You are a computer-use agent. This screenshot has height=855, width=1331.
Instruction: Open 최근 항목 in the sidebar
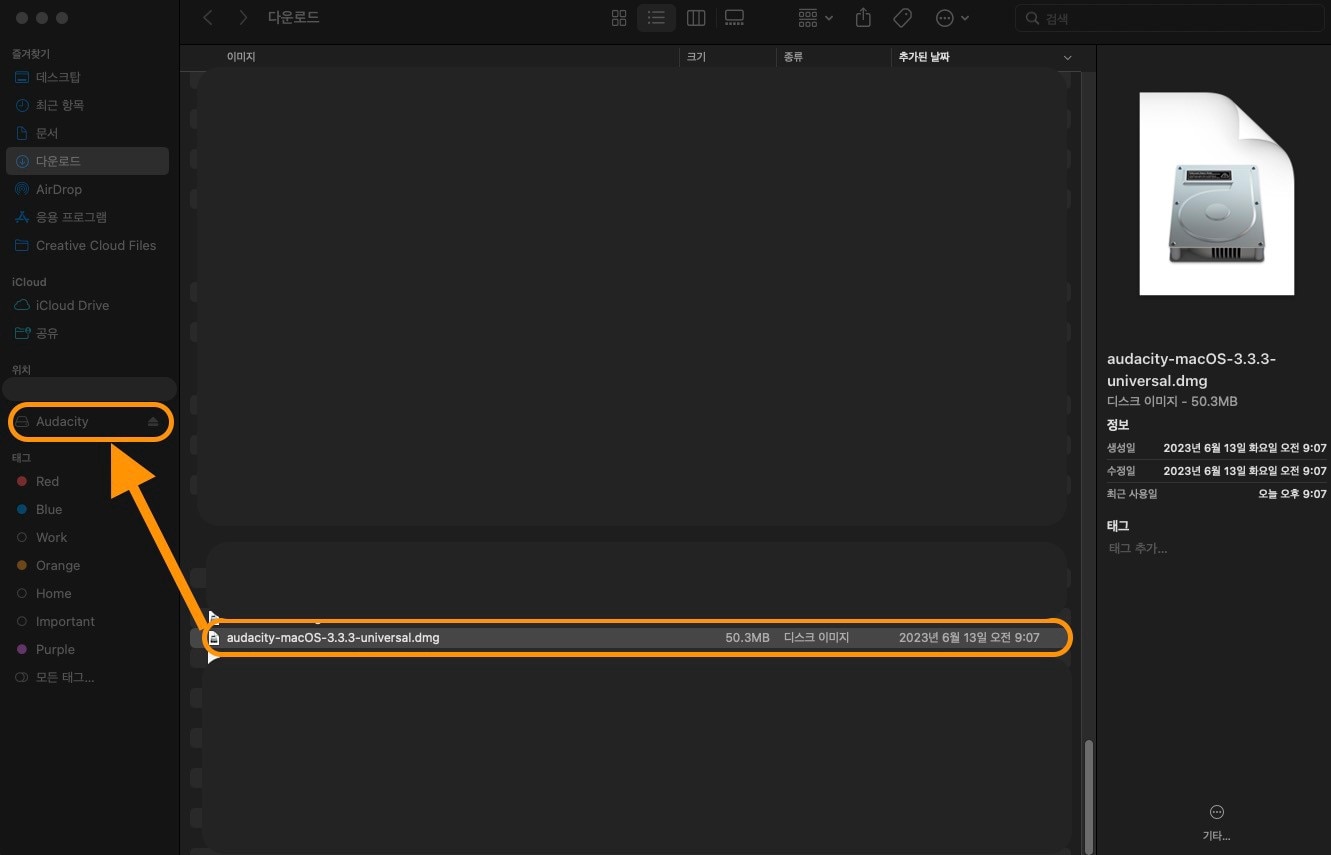(x=87, y=105)
